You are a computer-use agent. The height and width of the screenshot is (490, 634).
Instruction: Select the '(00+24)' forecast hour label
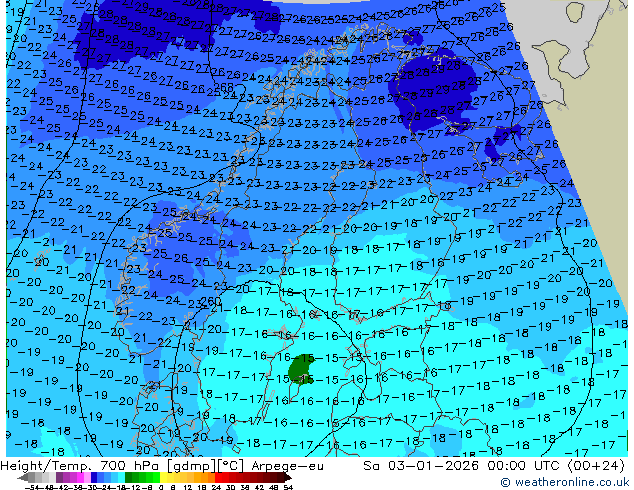[597, 466]
